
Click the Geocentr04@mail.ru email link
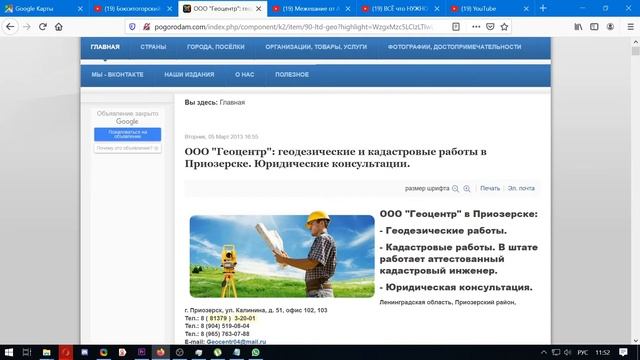[x=236, y=342]
